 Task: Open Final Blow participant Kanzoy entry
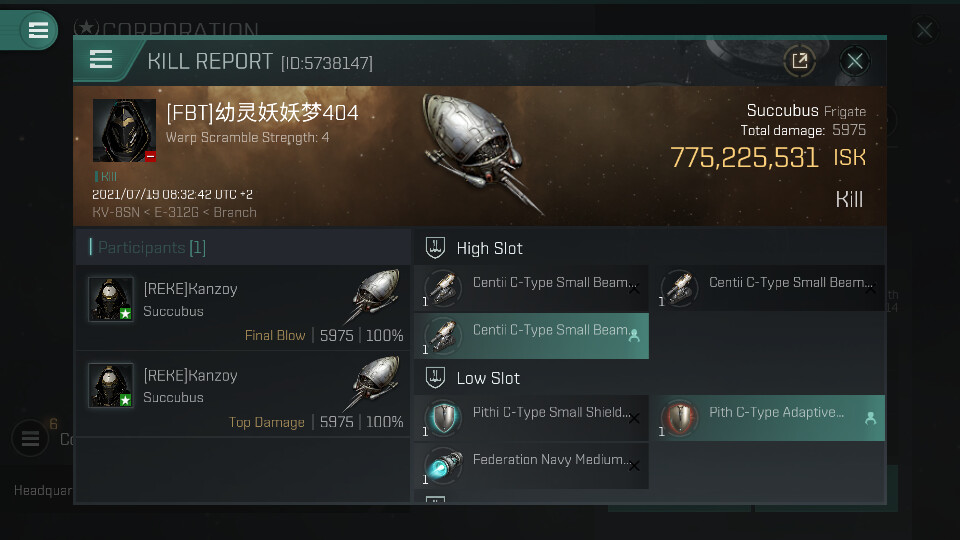coord(243,308)
